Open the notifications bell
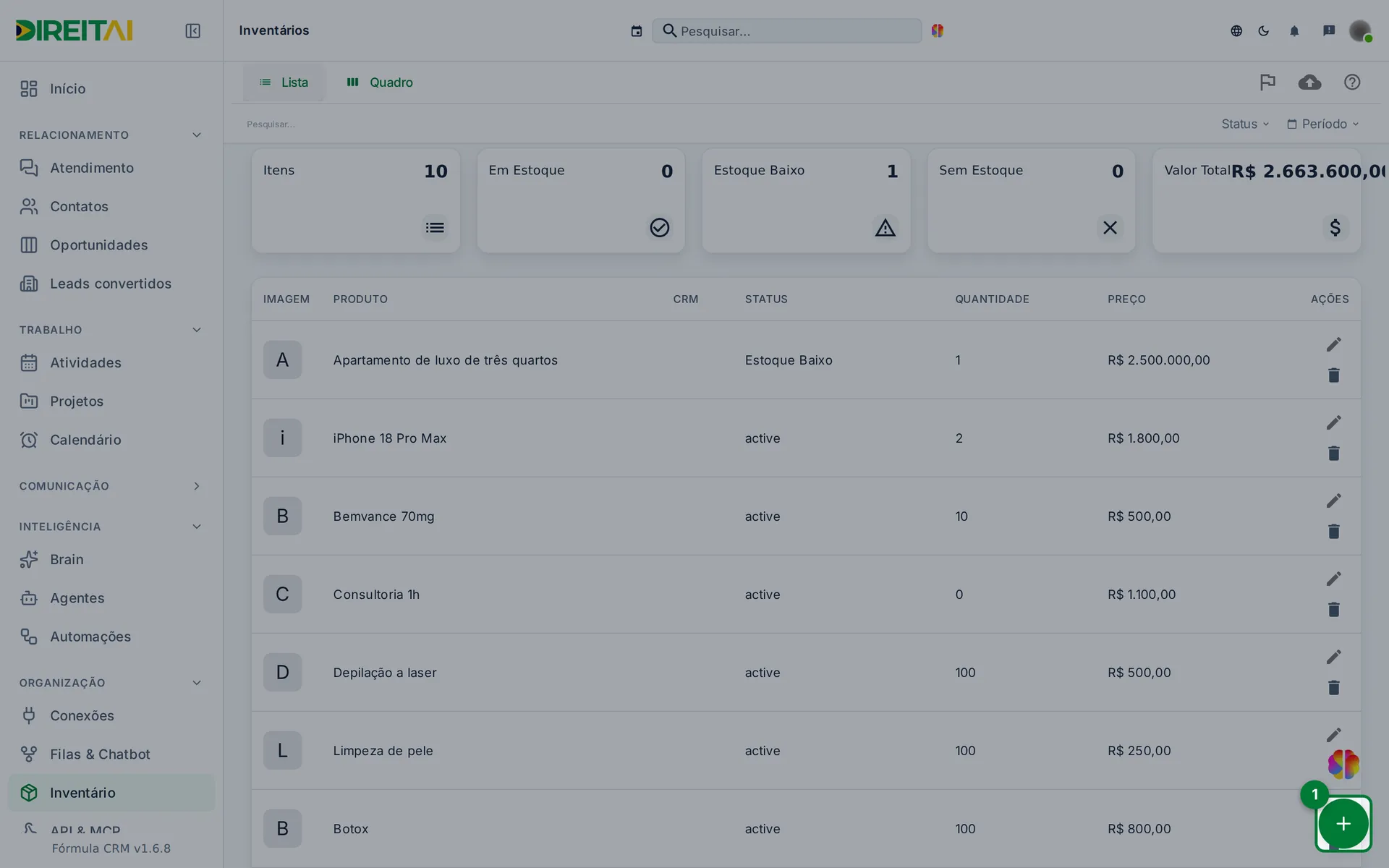Viewport: 1389px width, 868px height. tap(1294, 31)
